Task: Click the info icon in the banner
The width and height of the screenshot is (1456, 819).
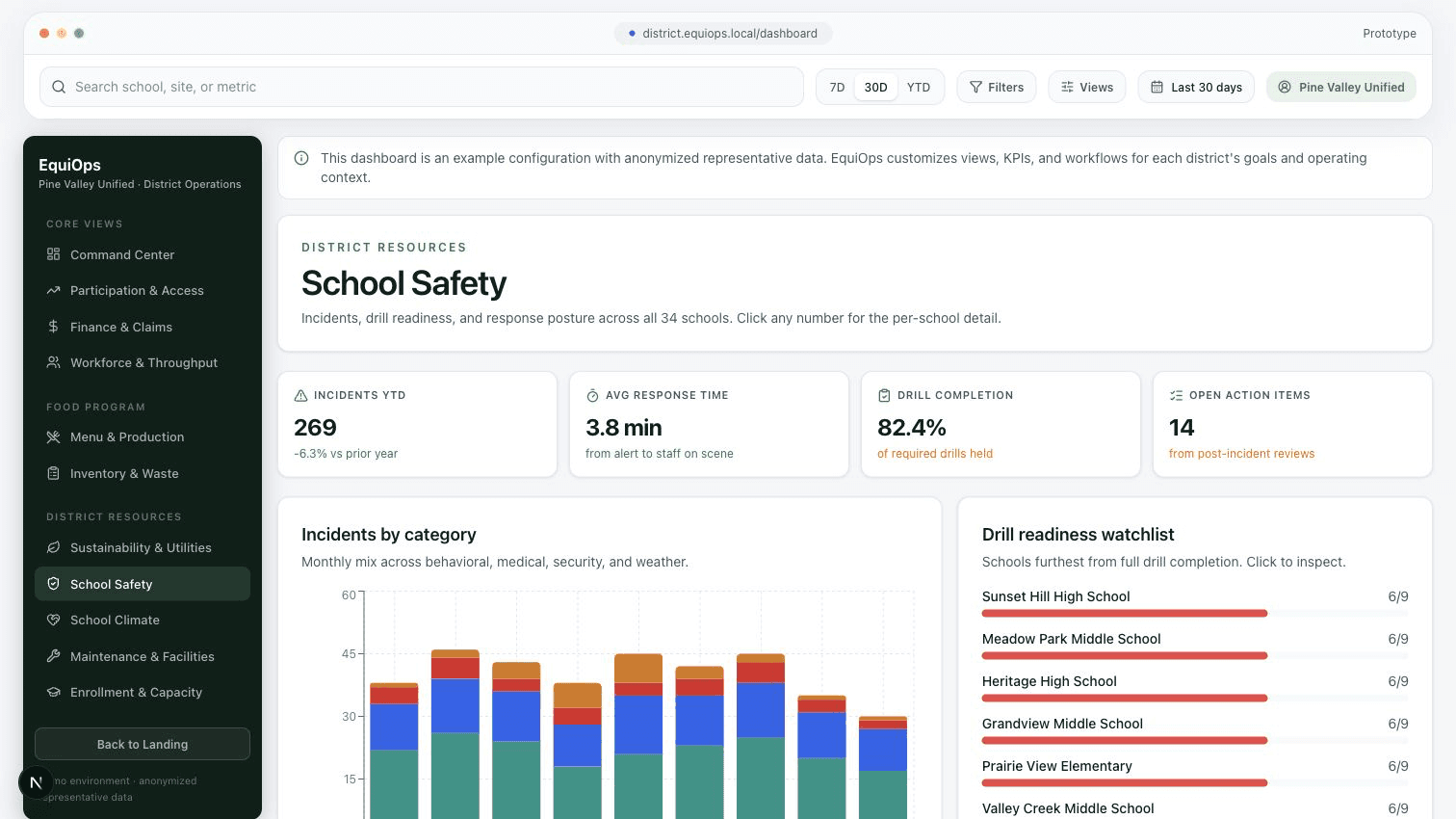Action: 301,158
